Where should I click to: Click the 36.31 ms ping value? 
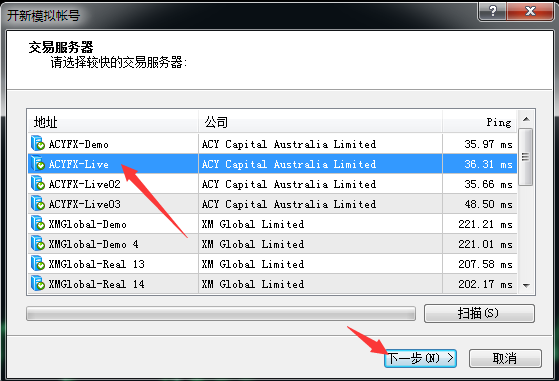[488, 164]
